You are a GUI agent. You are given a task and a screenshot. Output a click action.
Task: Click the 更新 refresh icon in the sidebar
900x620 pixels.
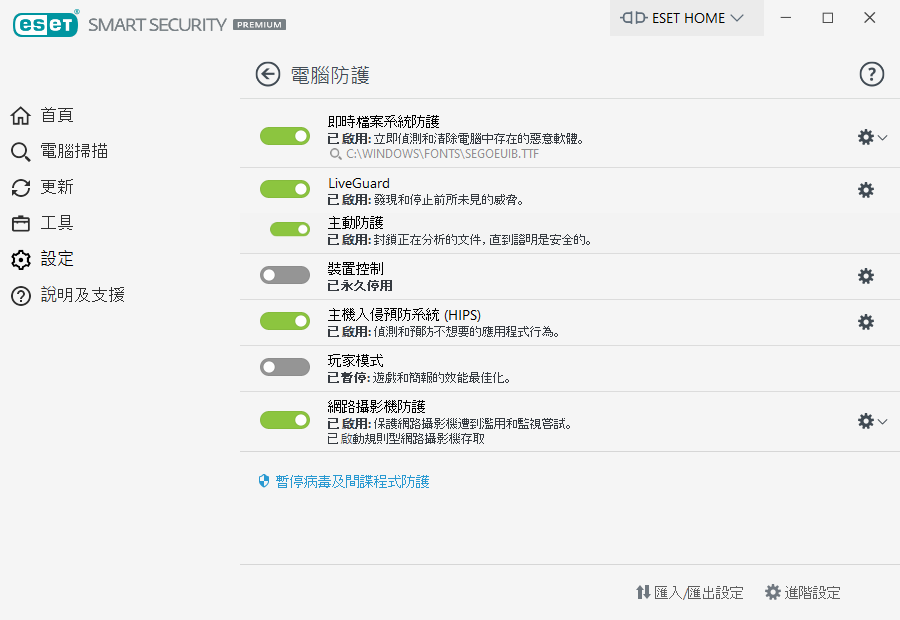pos(20,188)
